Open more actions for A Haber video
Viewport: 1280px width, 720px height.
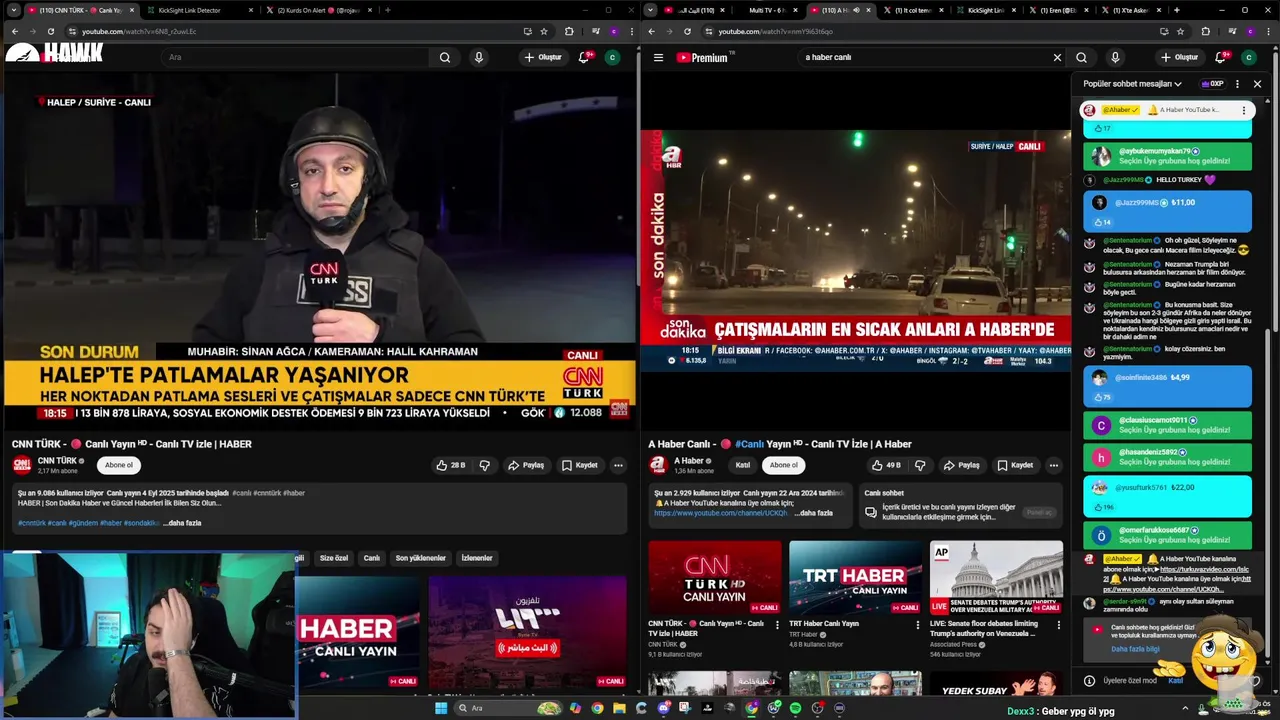(1053, 465)
